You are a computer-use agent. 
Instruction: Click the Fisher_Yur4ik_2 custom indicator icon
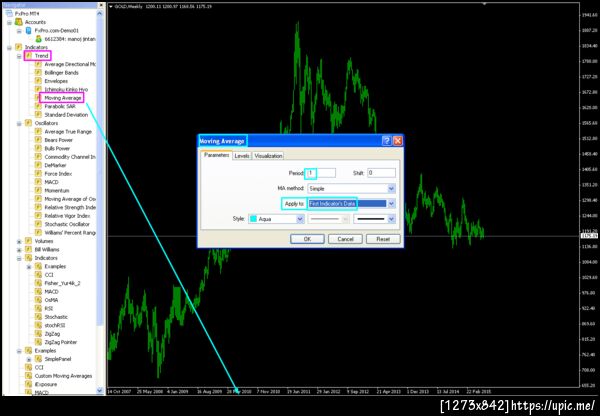[38, 283]
